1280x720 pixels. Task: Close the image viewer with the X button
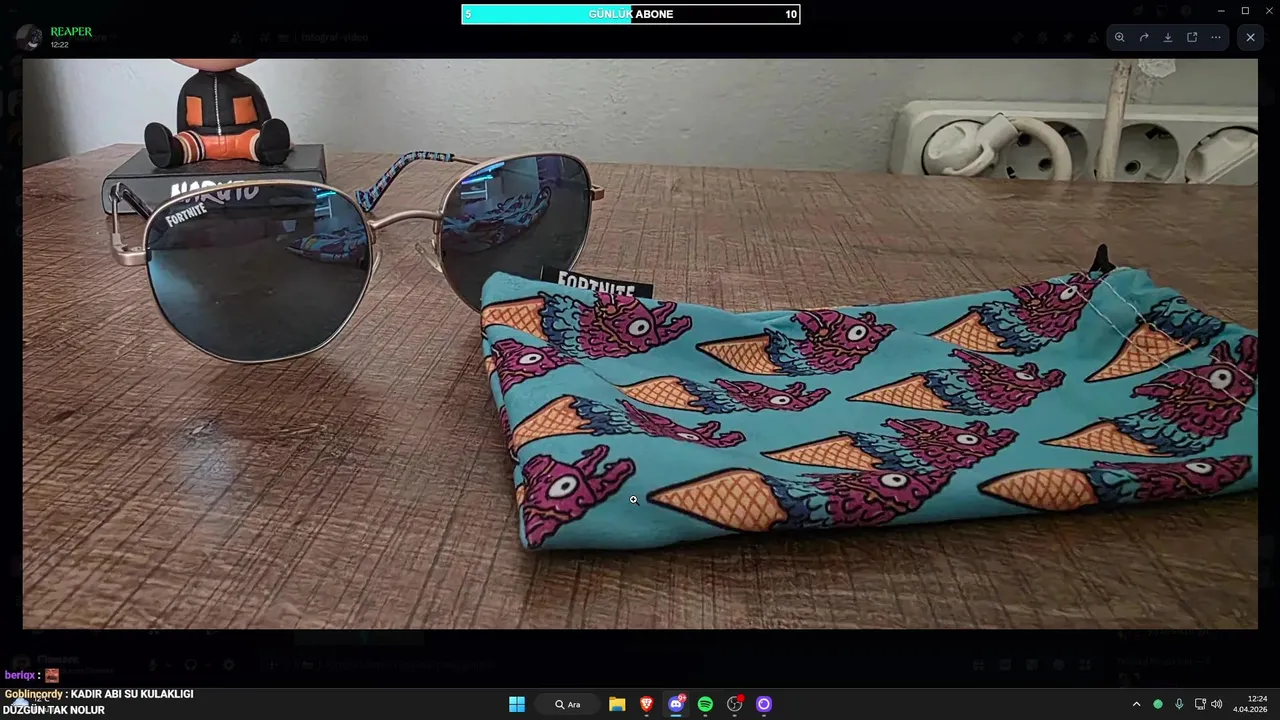pyautogui.click(x=1250, y=37)
